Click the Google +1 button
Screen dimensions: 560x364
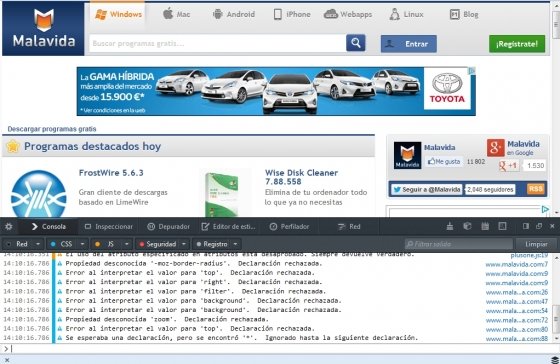click(508, 166)
